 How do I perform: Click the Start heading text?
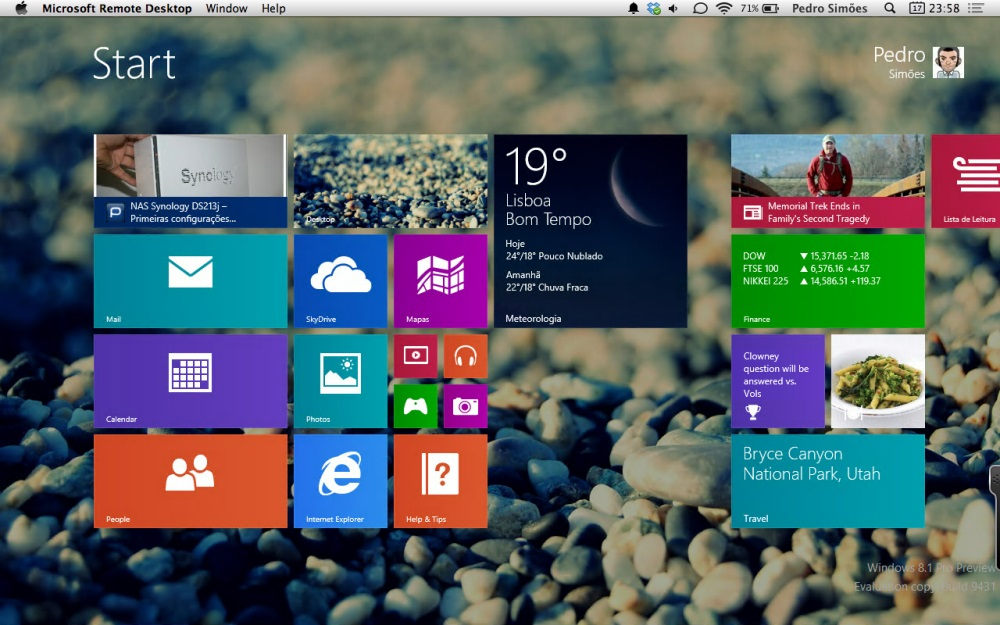click(x=134, y=64)
